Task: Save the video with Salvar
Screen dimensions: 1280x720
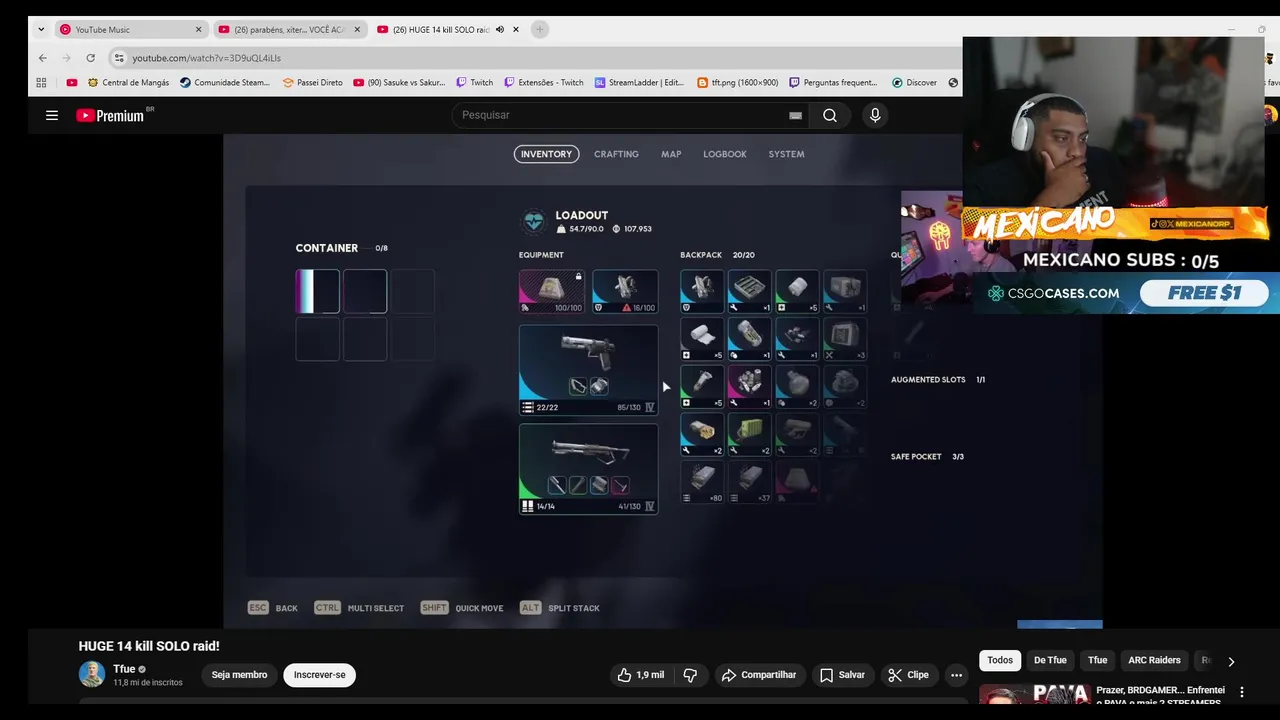Action: point(842,675)
